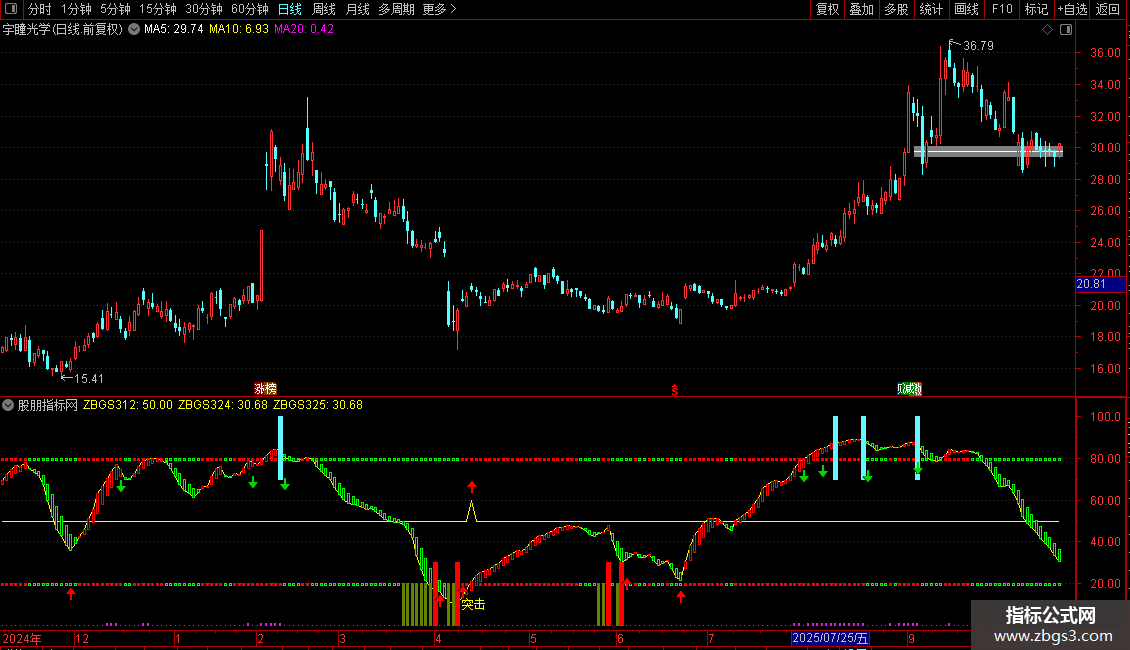This screenshot has height=650, width=1130.
Task: Click the red S marker on timeline
Action: click(x=675, y=390)
